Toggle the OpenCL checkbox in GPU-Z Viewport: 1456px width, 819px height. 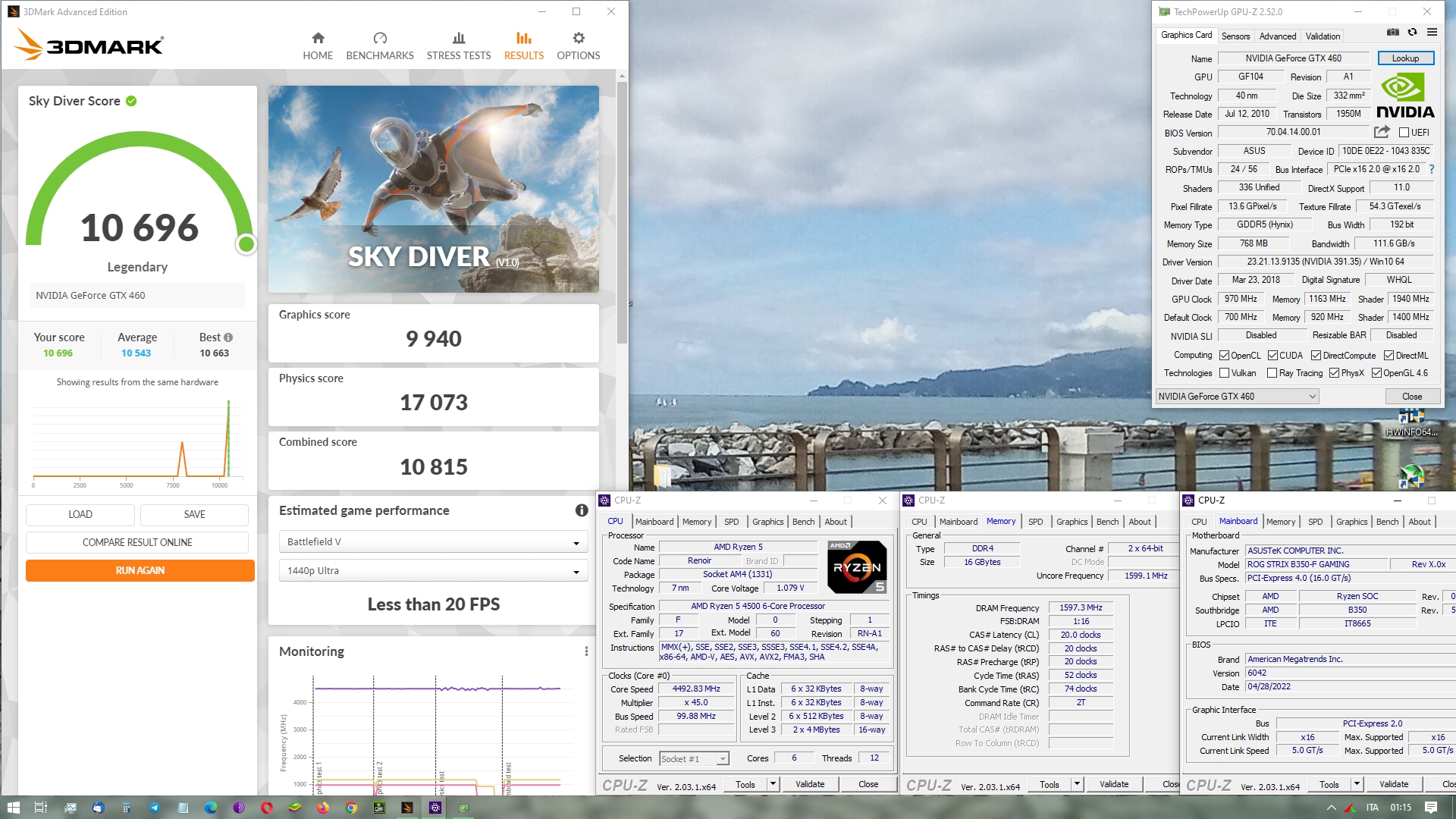click(1224, 355)
